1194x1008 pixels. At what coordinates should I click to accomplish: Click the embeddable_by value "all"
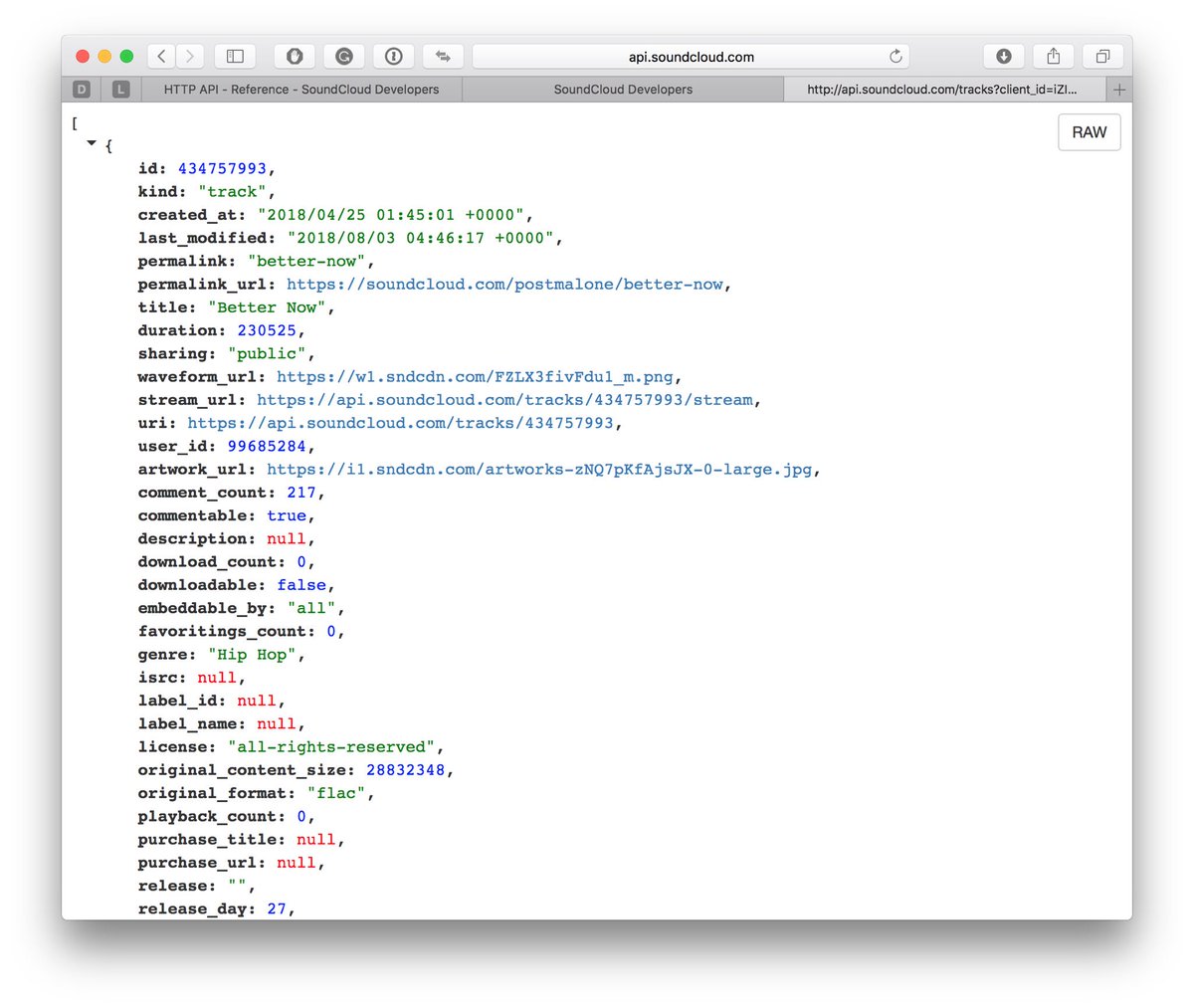pyautogui.click(x=311, y=609)
